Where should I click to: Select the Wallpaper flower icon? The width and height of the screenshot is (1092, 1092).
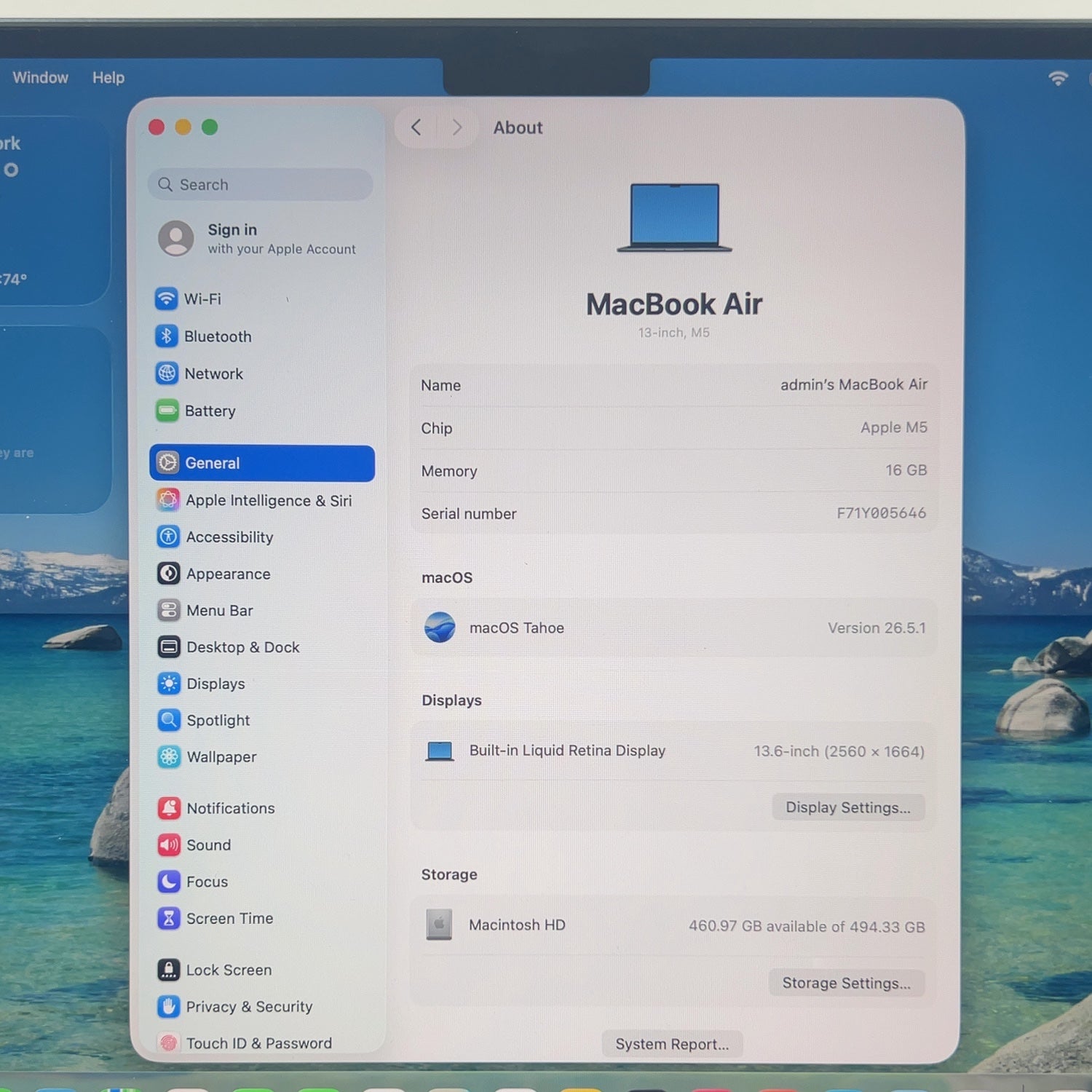click(169, 757)
